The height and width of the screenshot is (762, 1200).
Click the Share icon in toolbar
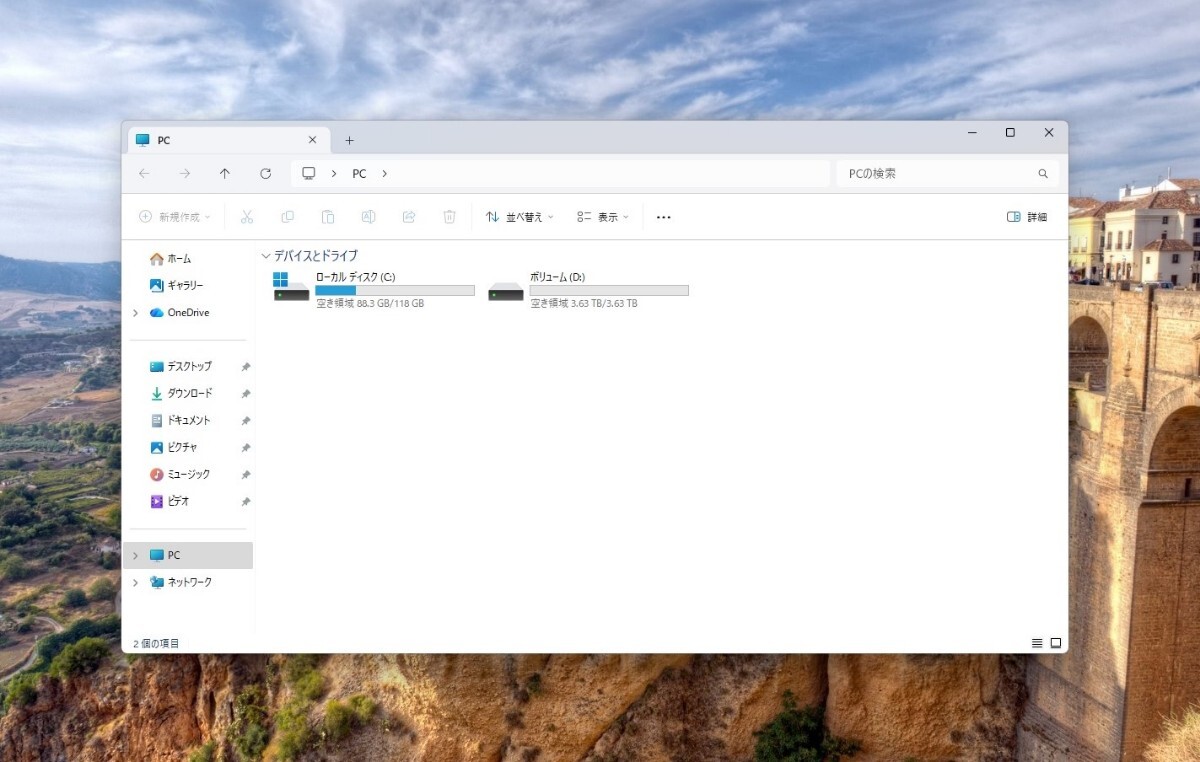click(409, 217)
